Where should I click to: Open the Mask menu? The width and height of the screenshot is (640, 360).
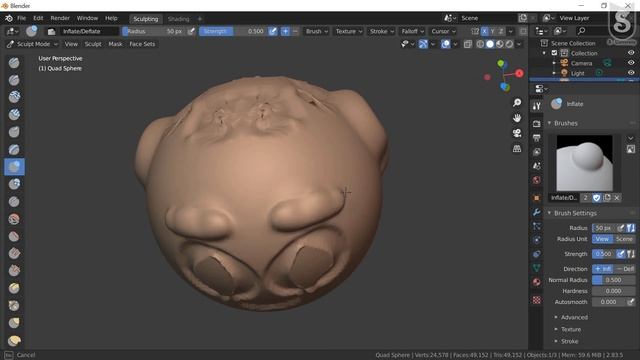pyautogui.click(x=115, y=44)
